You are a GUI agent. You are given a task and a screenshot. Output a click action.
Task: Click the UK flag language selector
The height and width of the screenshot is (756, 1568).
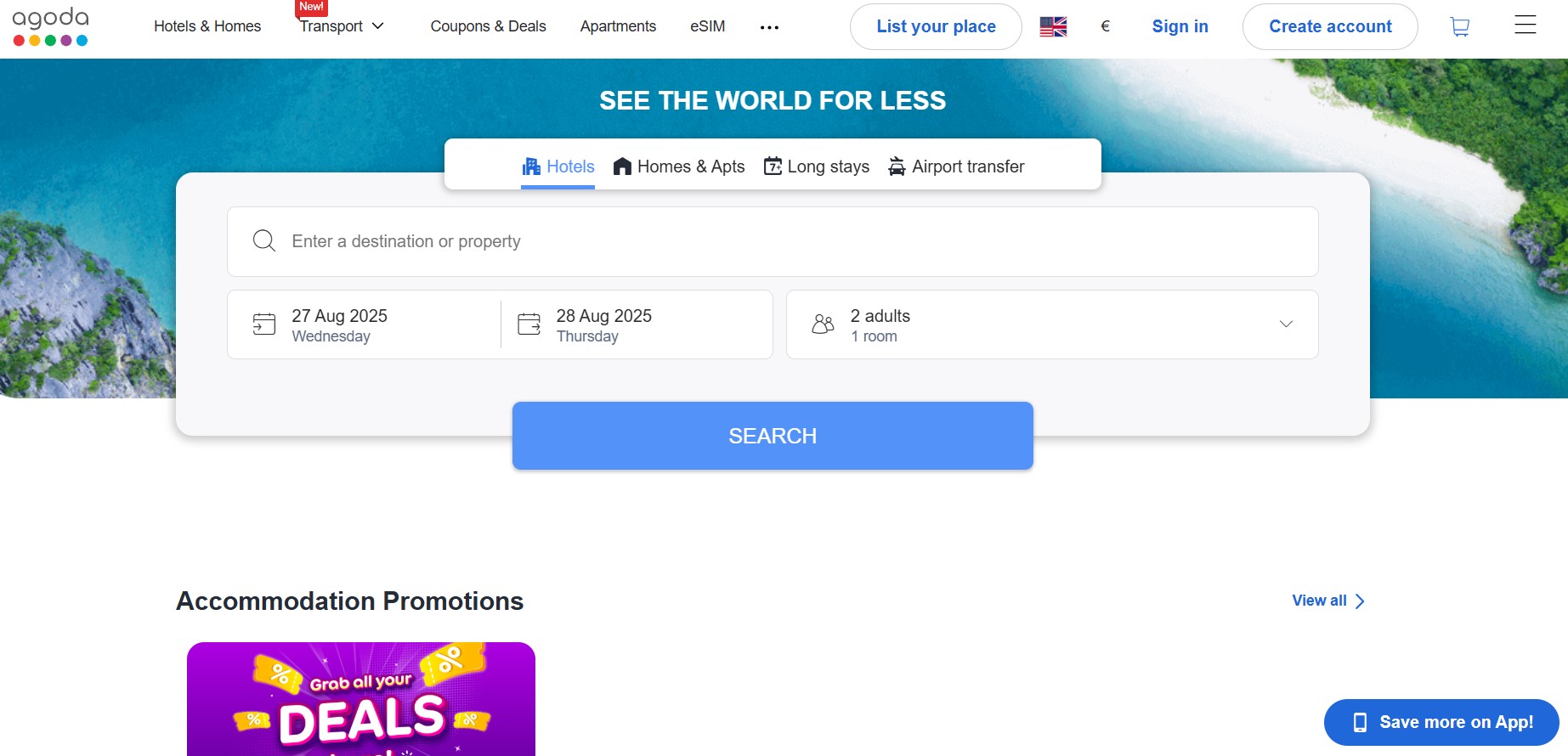point(1053,26)
